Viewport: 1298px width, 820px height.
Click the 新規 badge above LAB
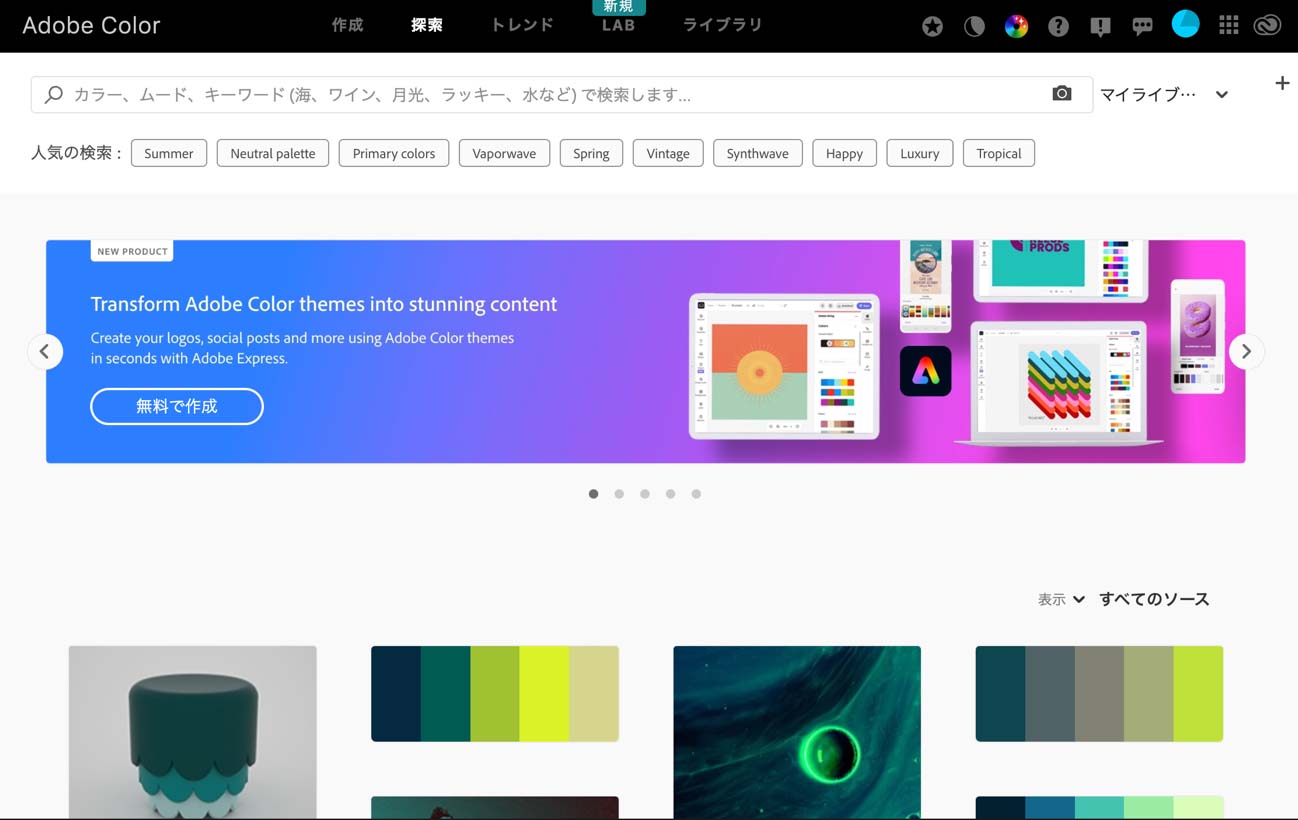tap(618, 7)
